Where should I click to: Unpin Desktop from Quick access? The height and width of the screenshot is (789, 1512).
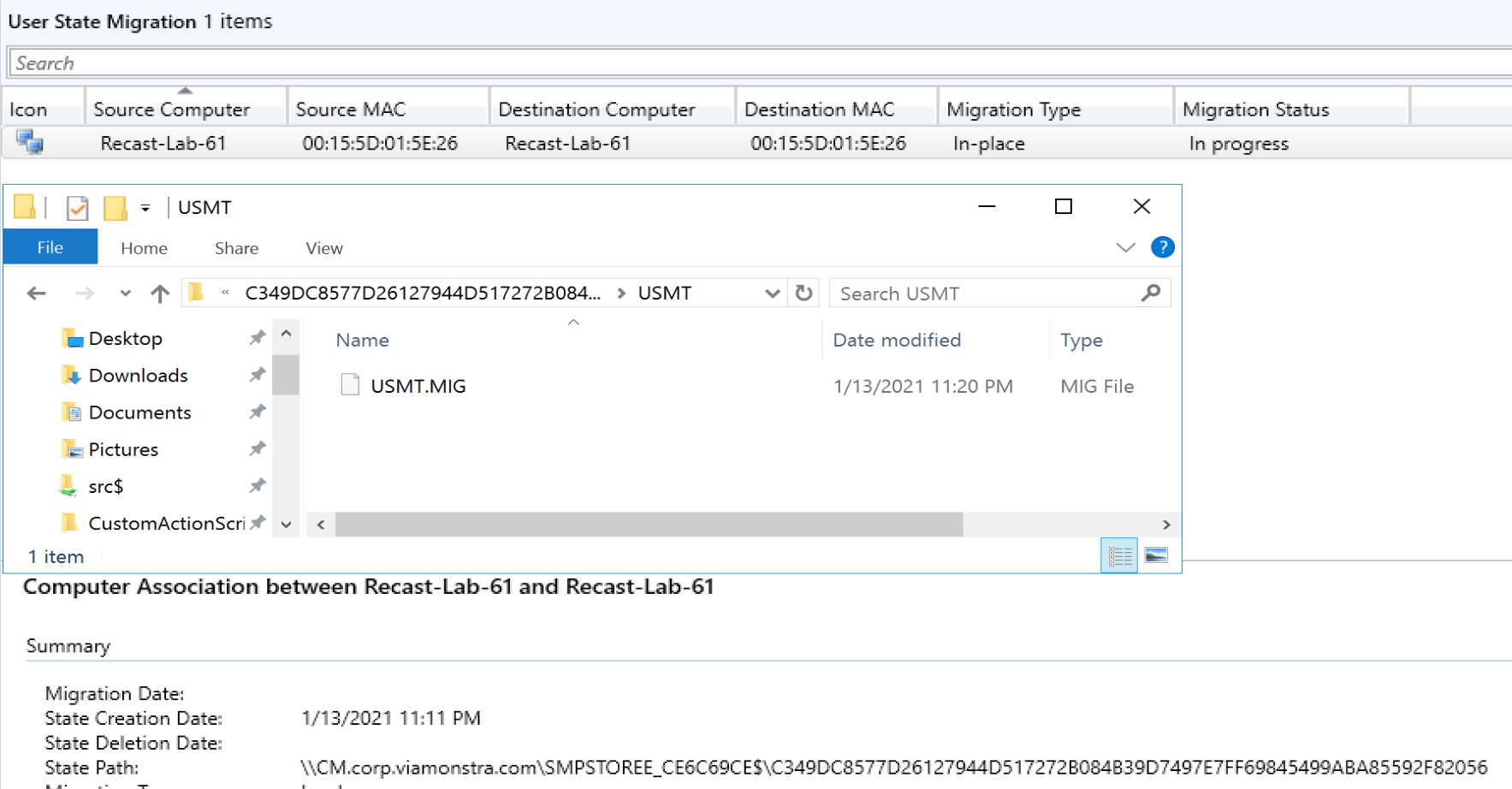click(257, 338)
